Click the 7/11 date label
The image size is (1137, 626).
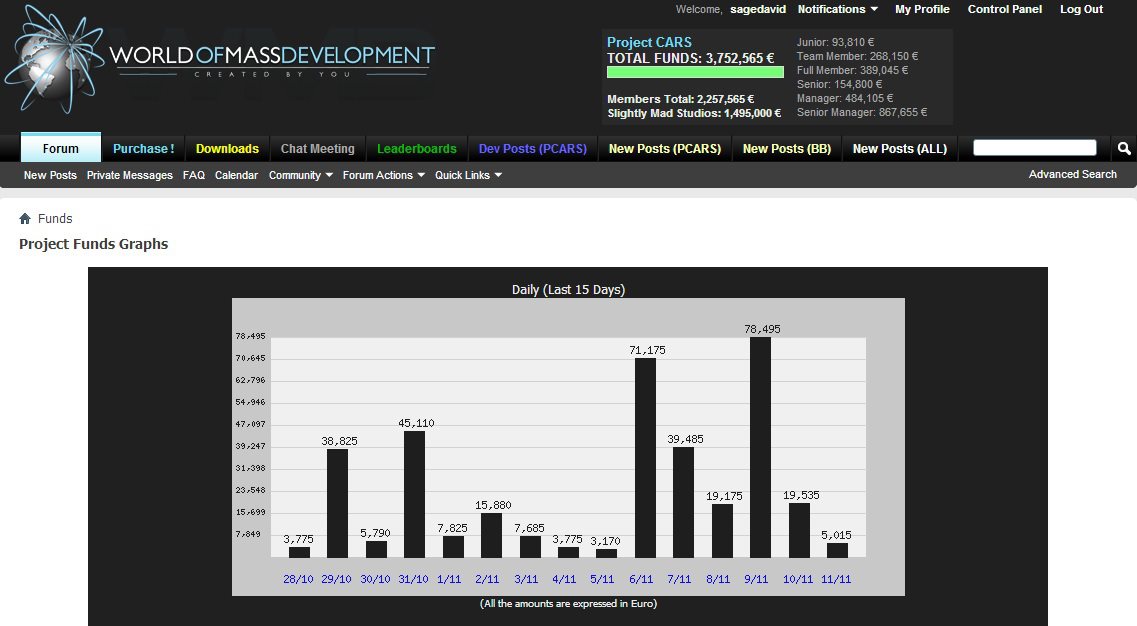pyautogui.click(x=679, y=579)
